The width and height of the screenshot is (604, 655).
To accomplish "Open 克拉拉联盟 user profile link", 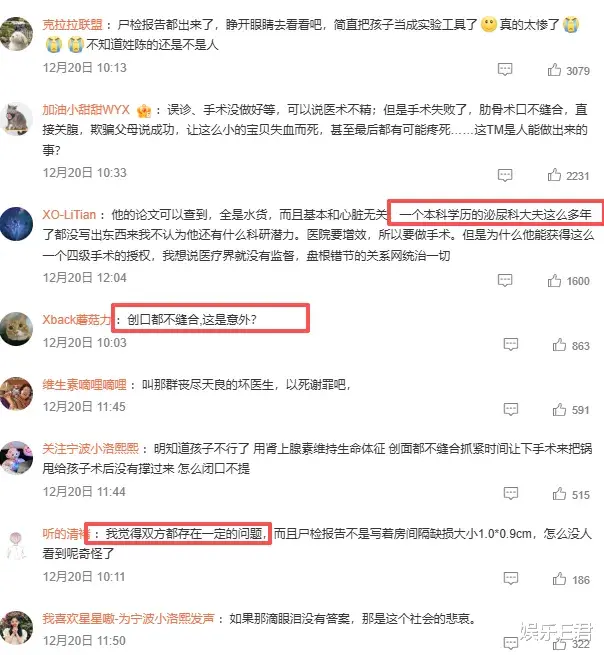I will [73, 25].
